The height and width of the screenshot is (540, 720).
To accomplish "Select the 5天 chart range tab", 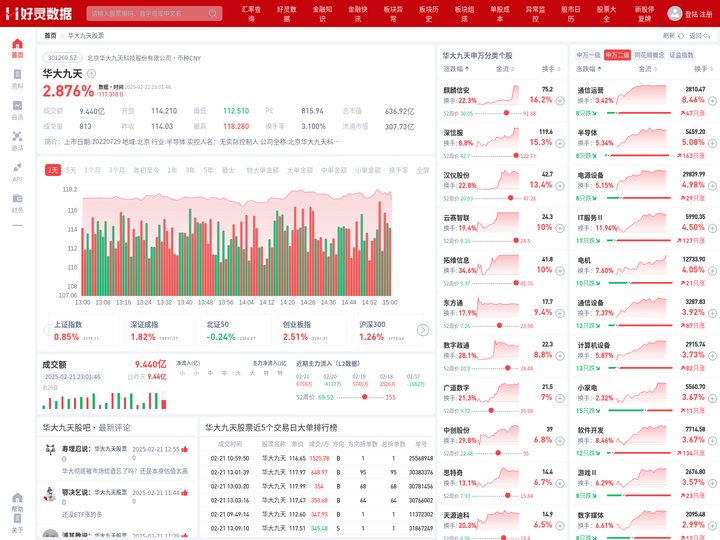I will (71, 170).
